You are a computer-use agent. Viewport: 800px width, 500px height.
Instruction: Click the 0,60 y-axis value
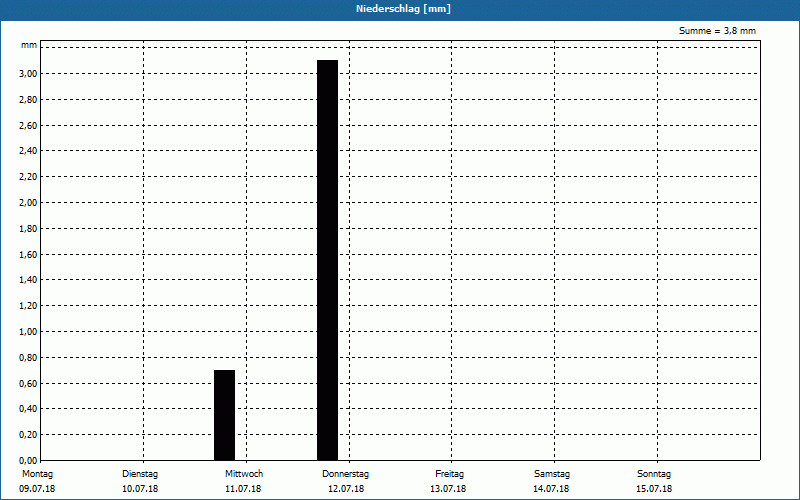(28, 384)
